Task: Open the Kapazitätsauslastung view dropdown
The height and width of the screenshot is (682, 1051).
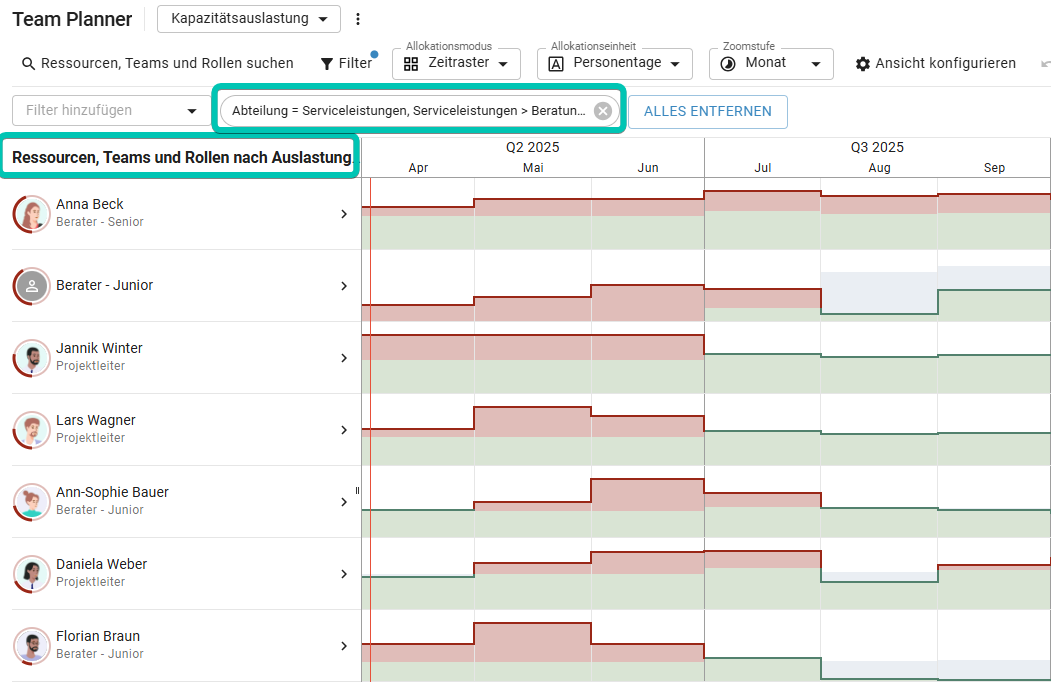Action: (249, 19)
